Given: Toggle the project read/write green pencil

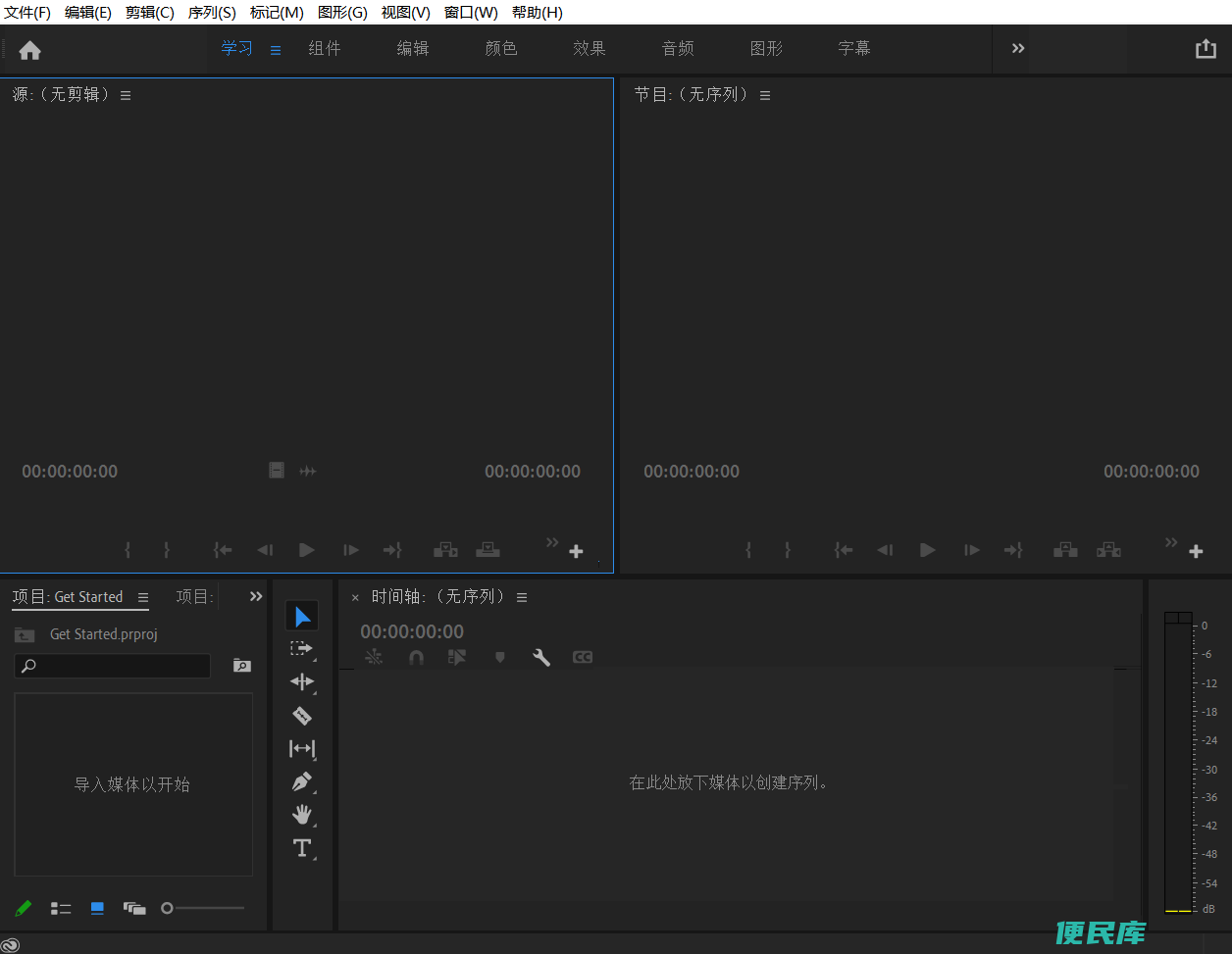Looking at the screenshot, I should click(24, 909).
